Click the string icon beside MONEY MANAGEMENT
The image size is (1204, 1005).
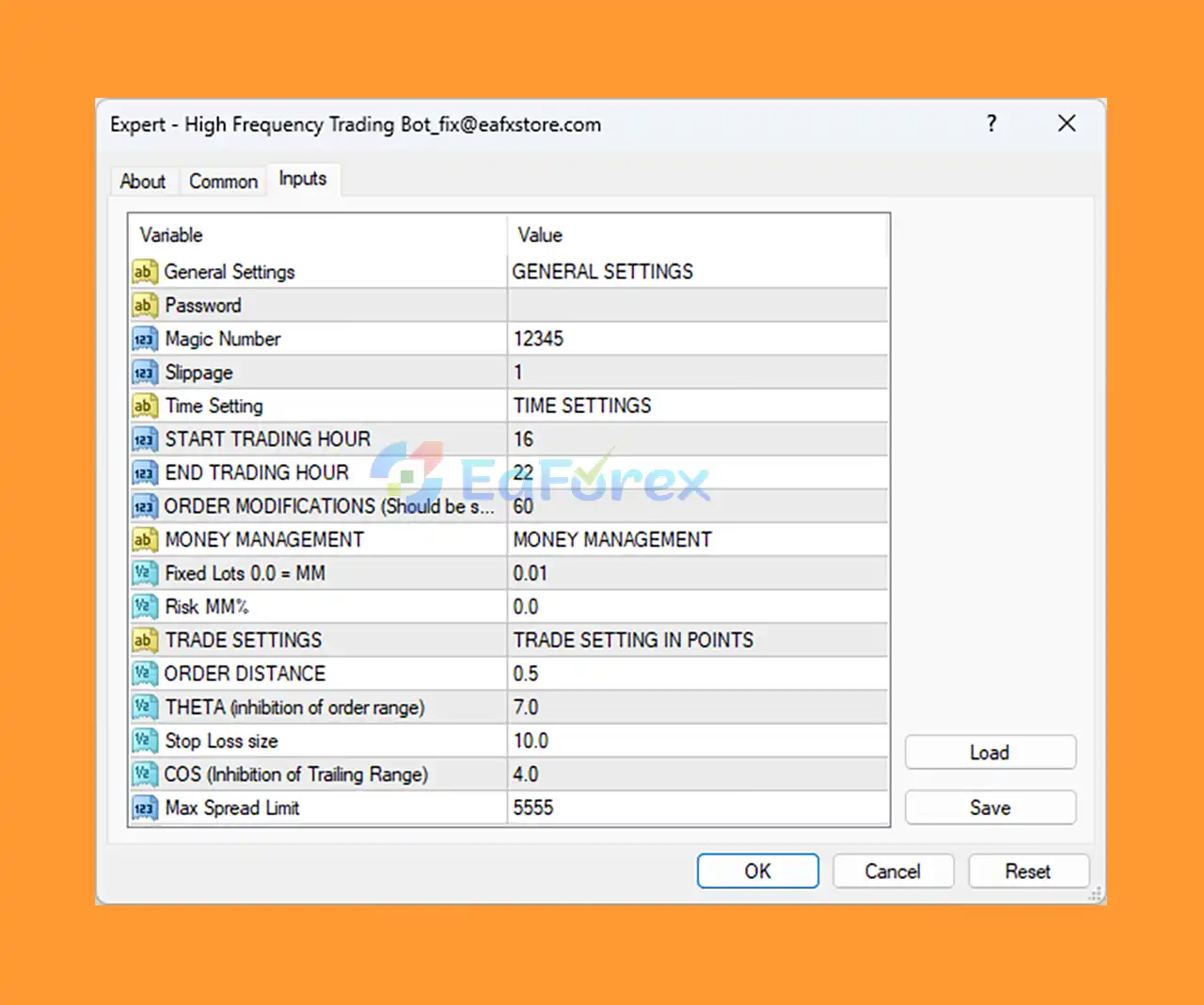[x=143, y=540]
